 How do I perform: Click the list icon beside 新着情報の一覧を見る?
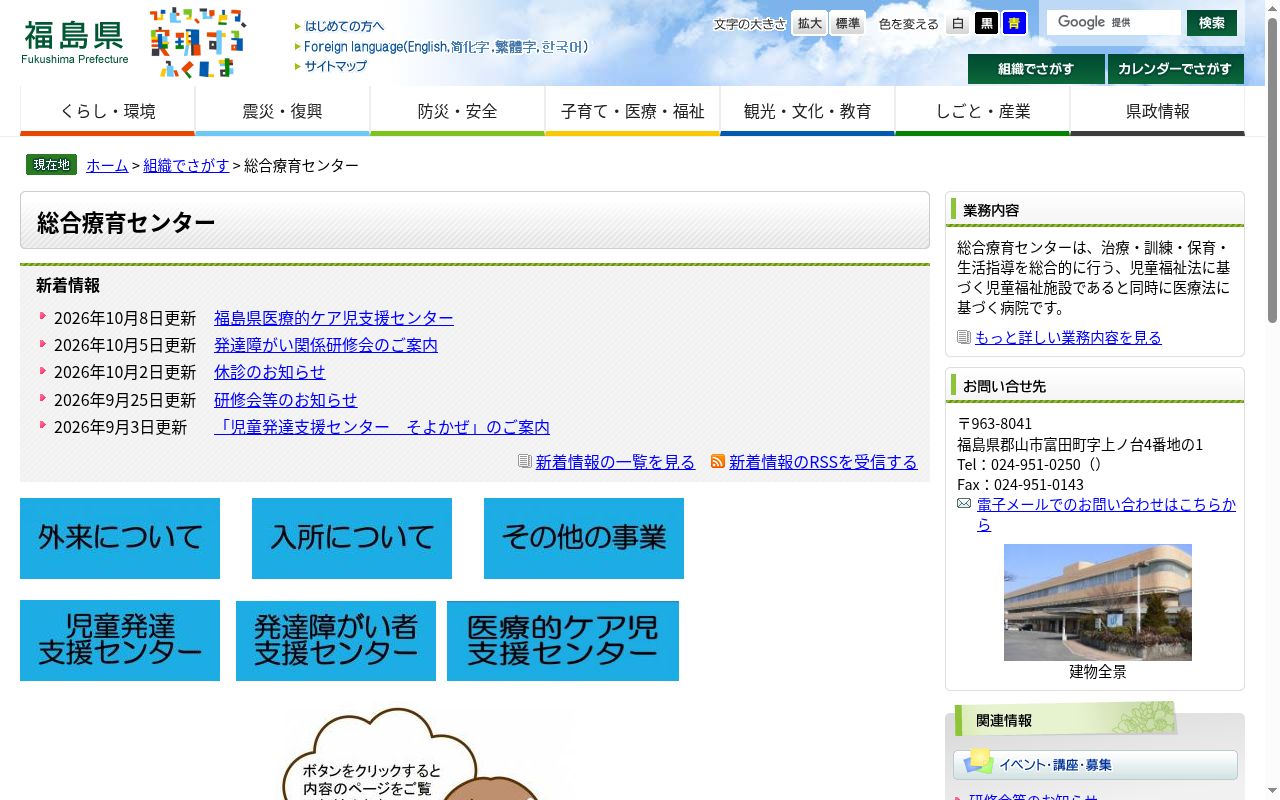click(x=524, y=461)
